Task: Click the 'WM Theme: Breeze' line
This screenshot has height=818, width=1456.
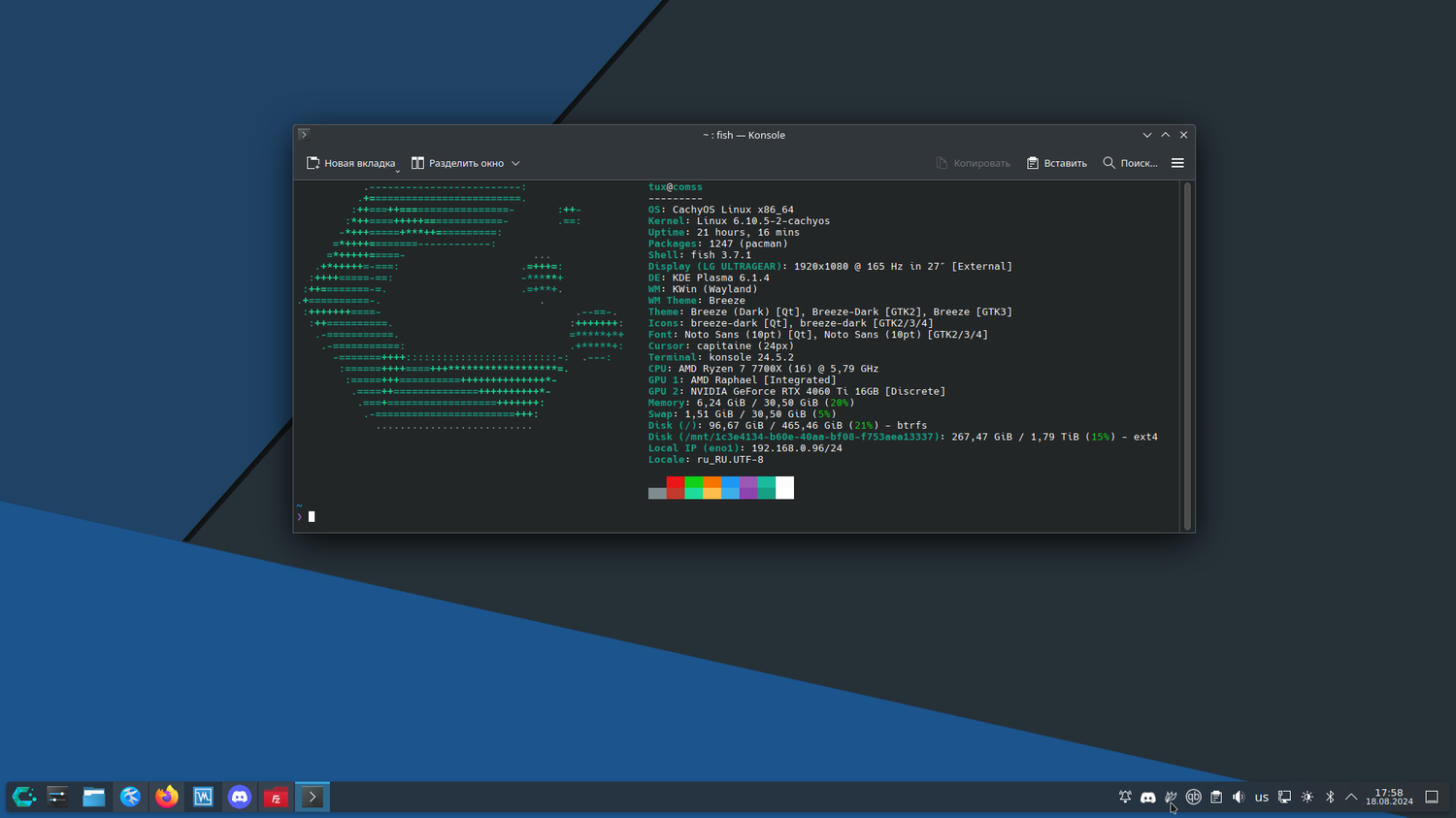Action: pos(697,301)
